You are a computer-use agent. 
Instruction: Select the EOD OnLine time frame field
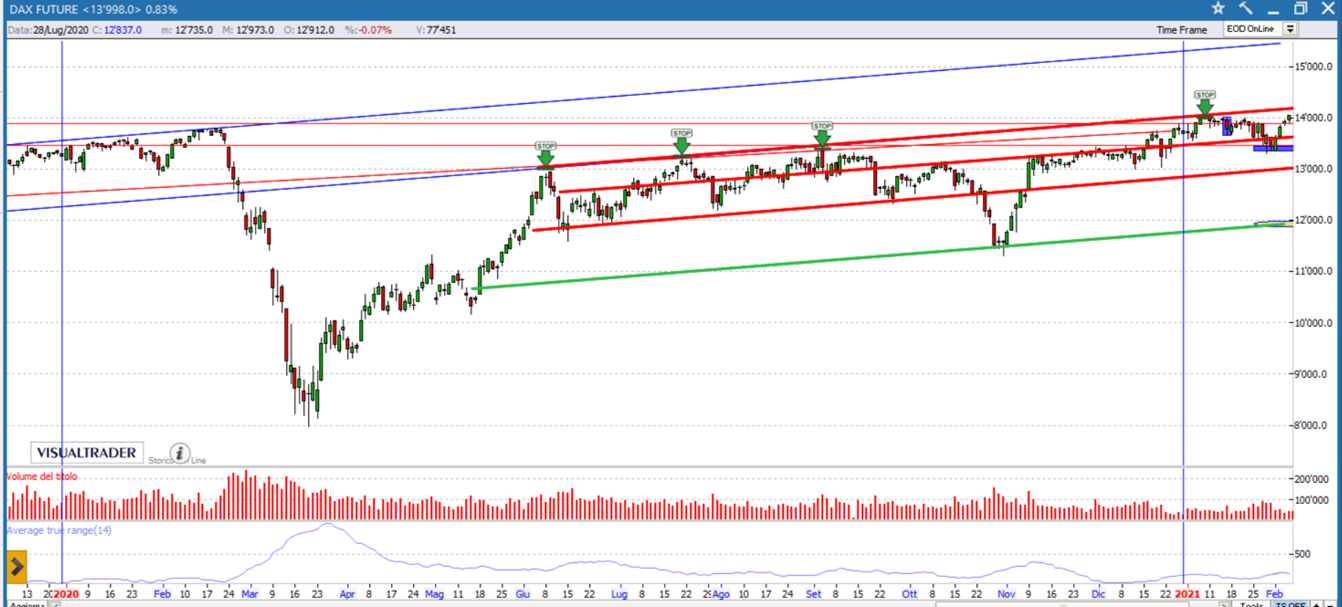[1254, 29]
